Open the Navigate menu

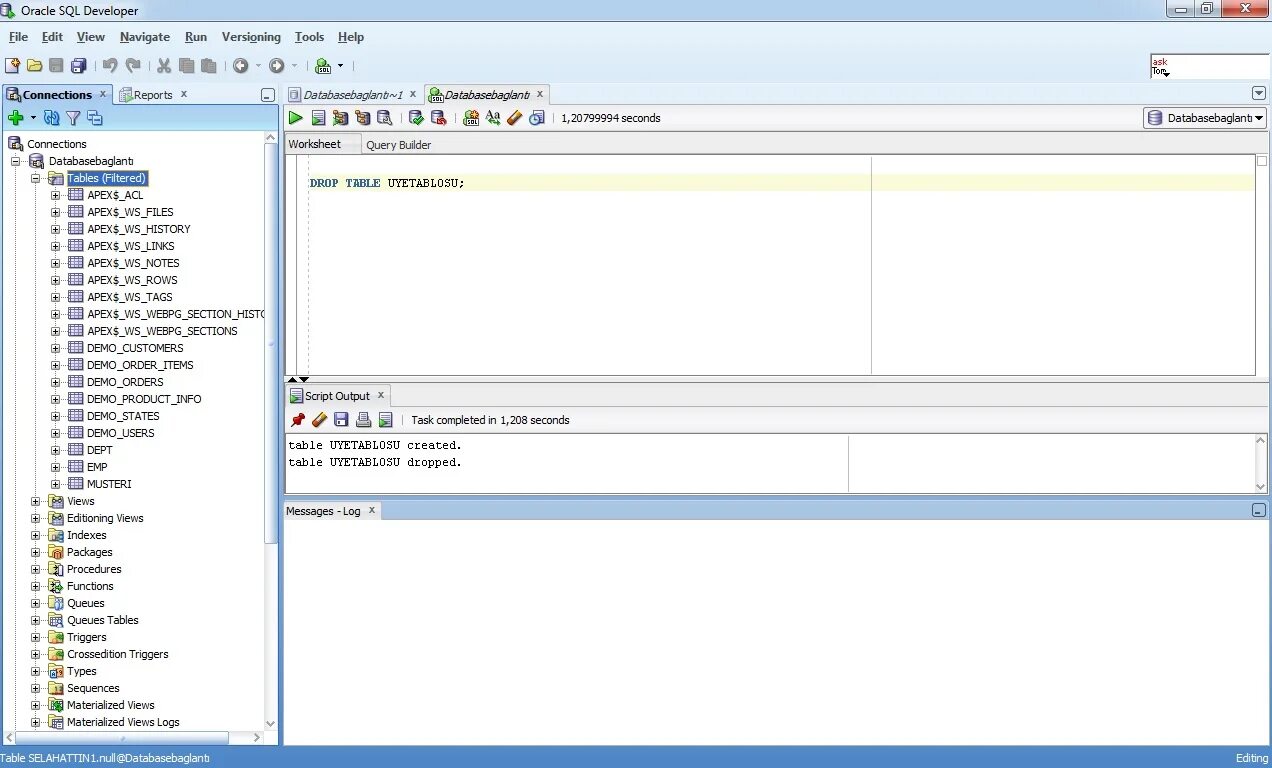point(145,37)
